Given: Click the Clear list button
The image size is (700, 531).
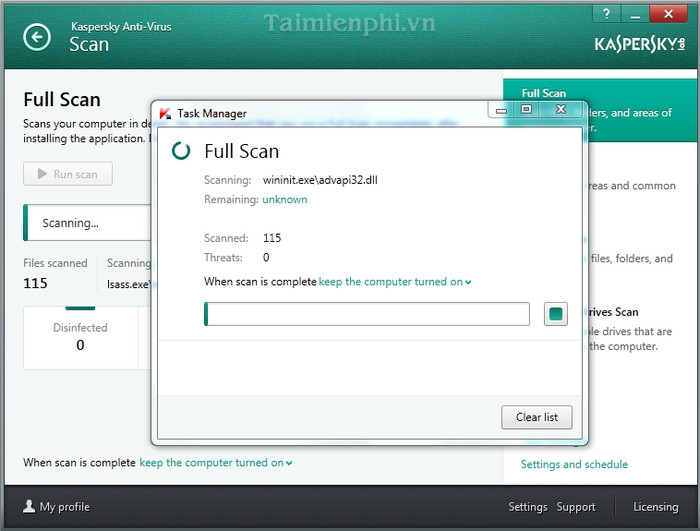Looking at the screenshot, I should 537,417.
